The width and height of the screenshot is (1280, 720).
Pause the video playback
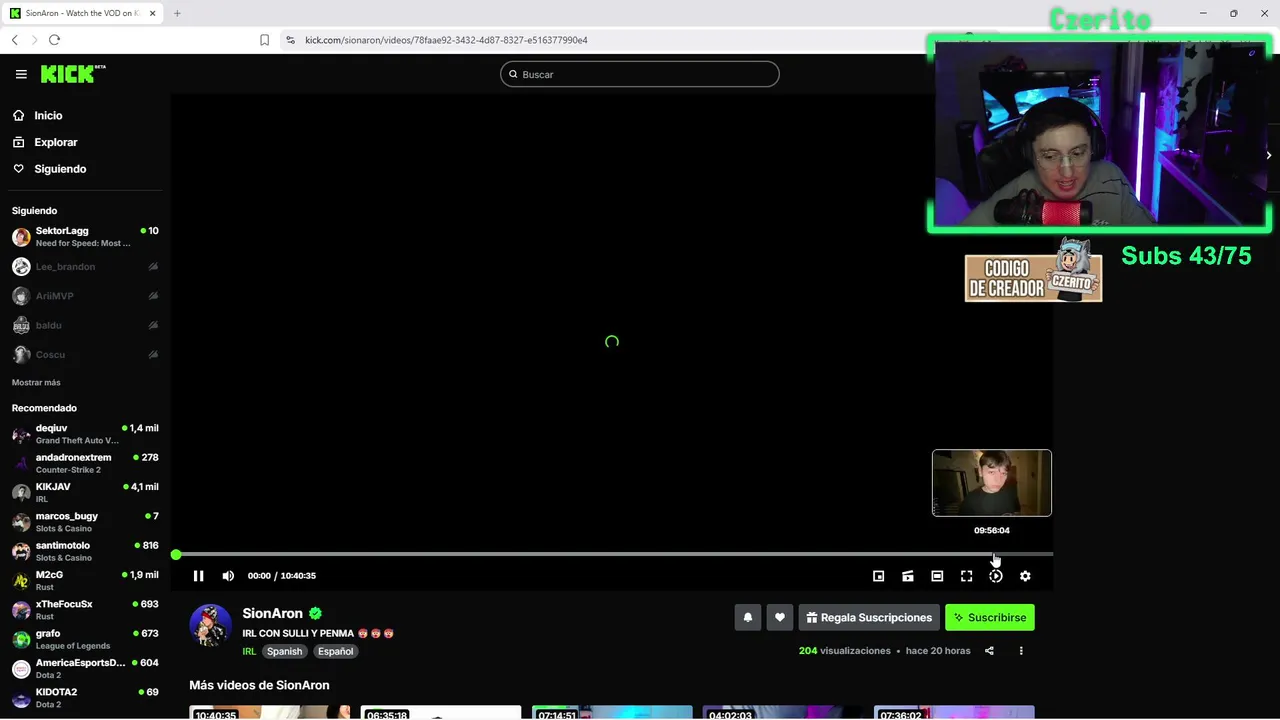198,576
